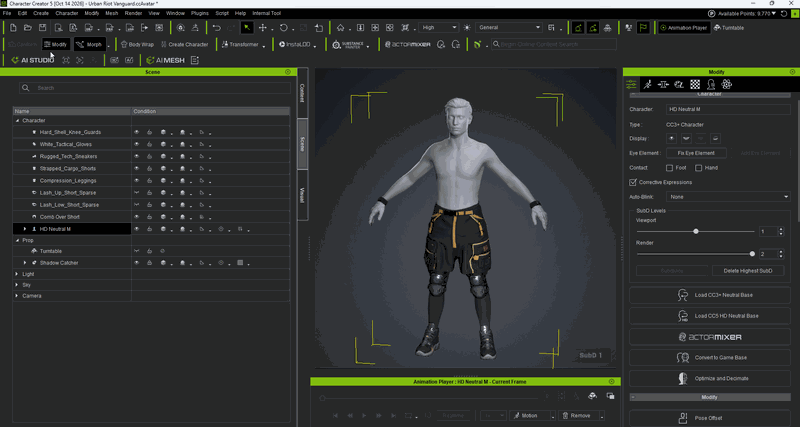Open the Plugins menu

199,13
